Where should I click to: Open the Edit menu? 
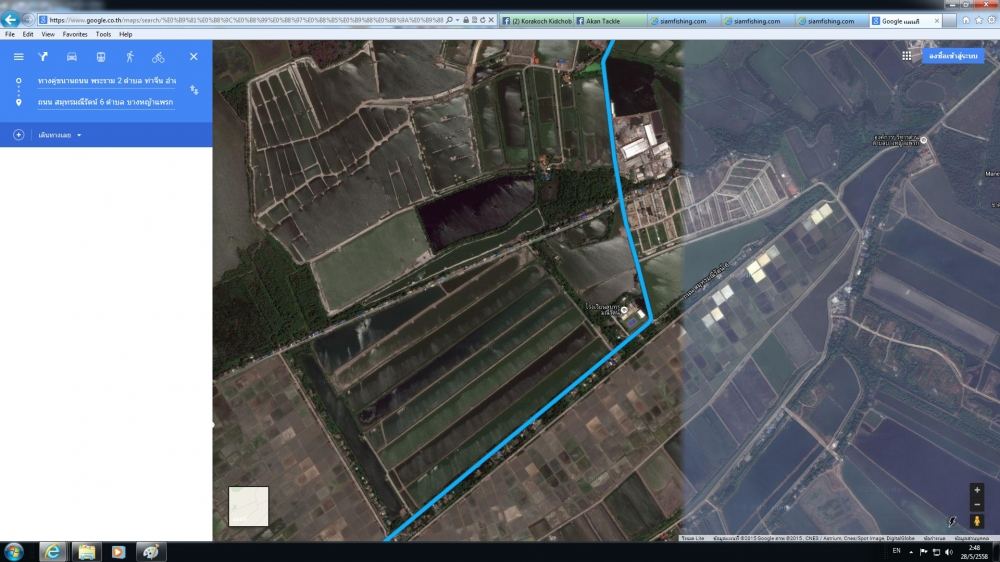click(28, 34)
